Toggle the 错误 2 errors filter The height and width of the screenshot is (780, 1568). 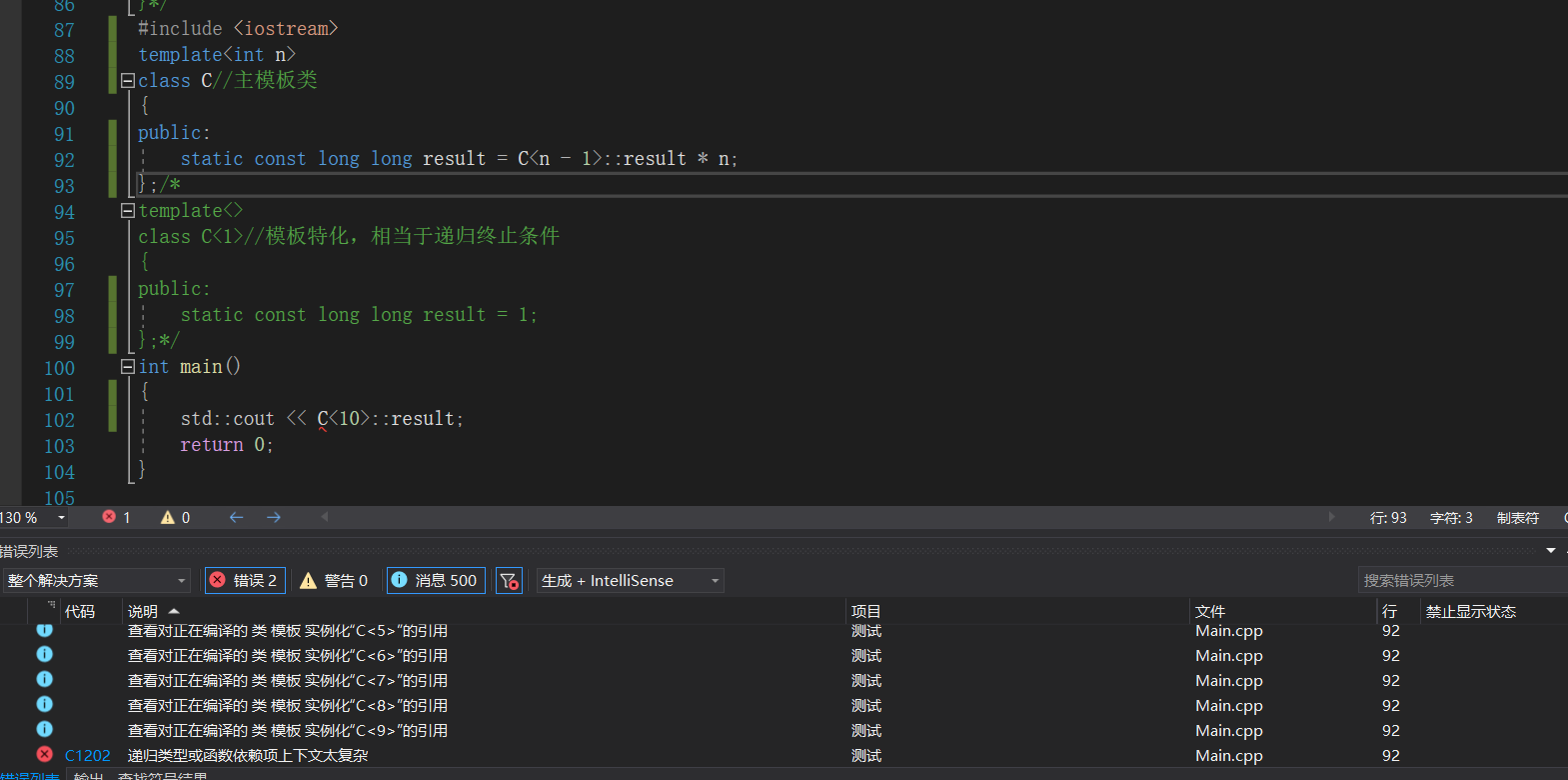pos(245,581)
